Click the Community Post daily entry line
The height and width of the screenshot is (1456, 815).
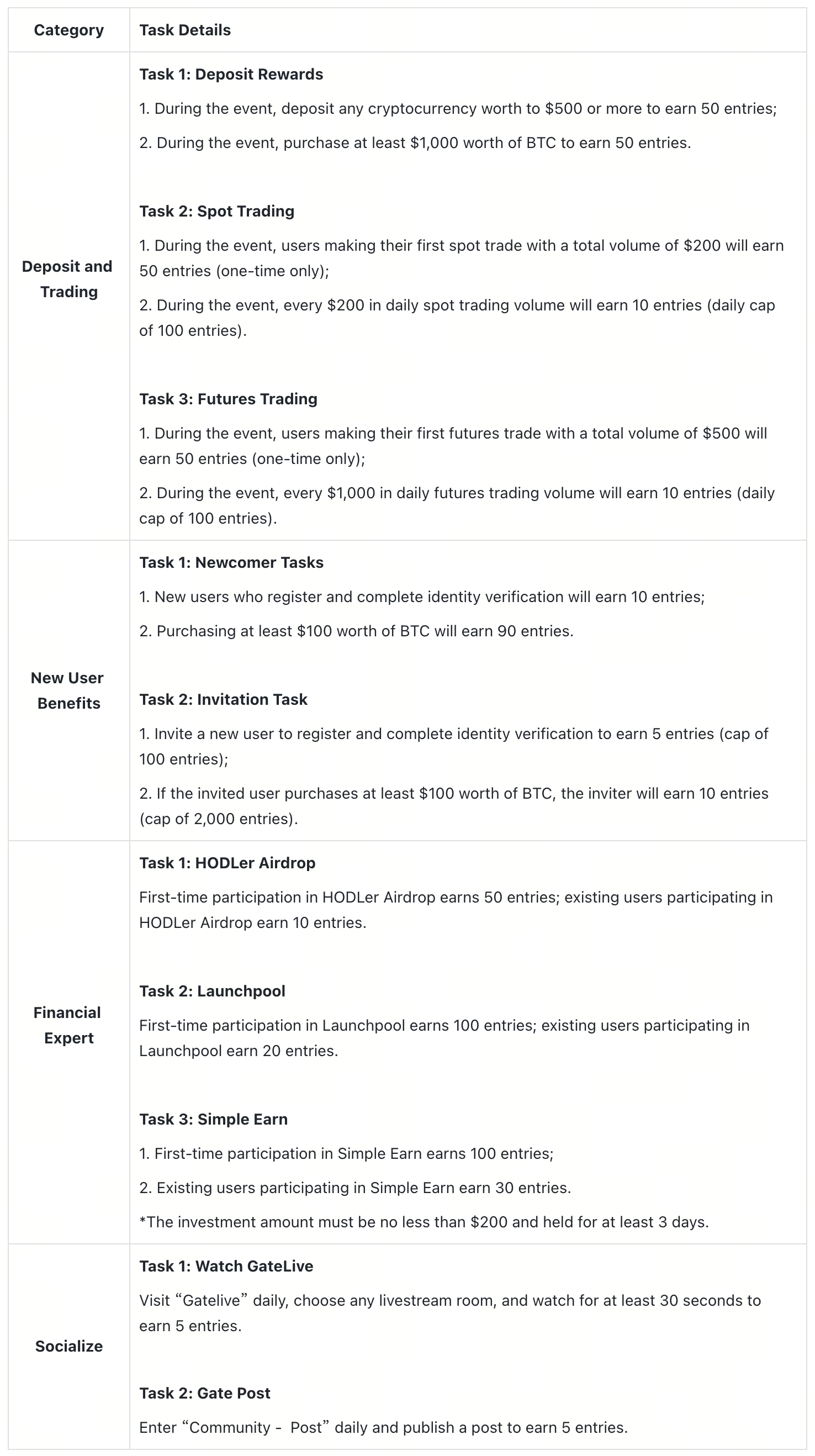tap(383, 1427)
